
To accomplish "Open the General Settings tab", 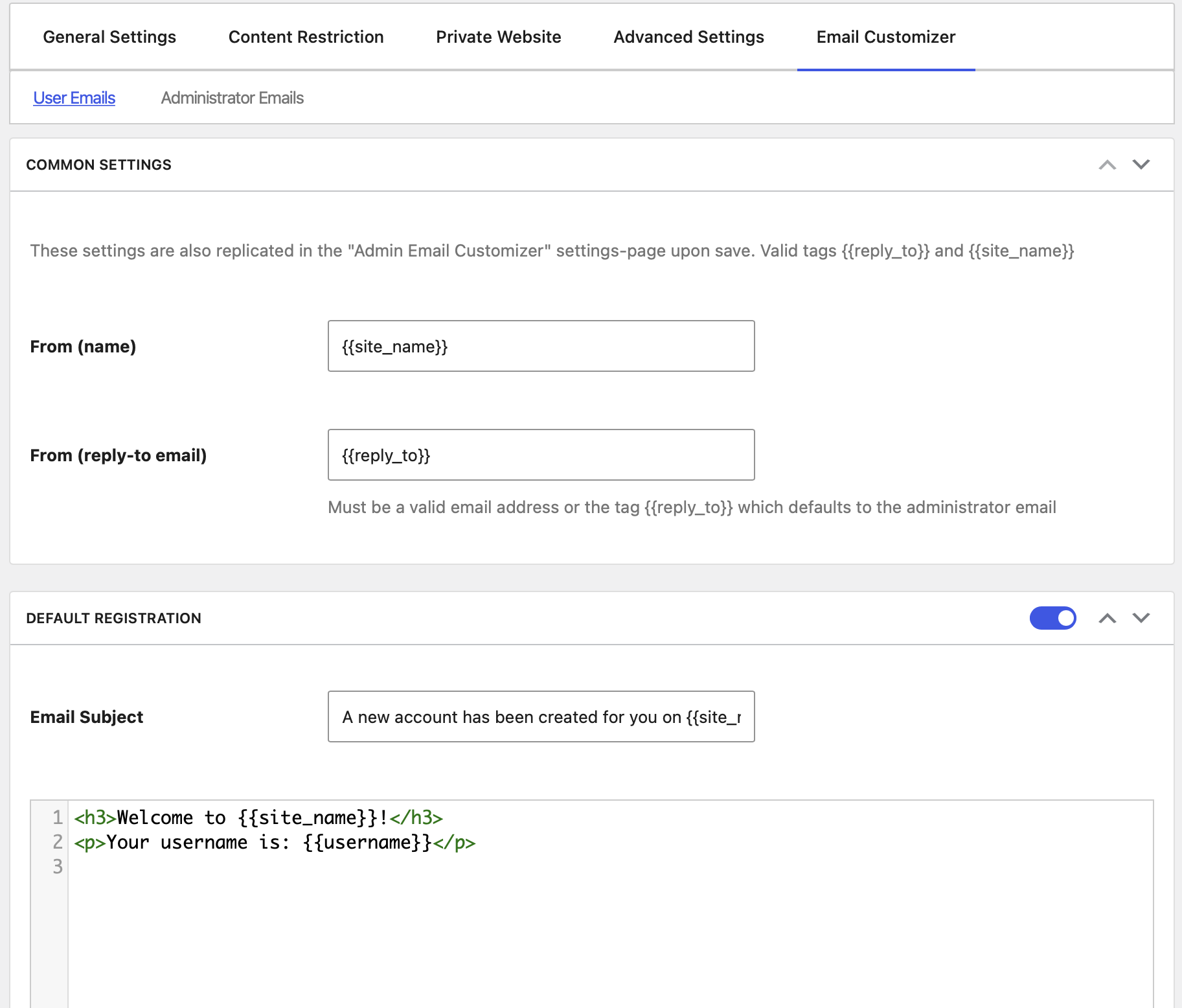I will pyautogui.click(x=109, y=37).
